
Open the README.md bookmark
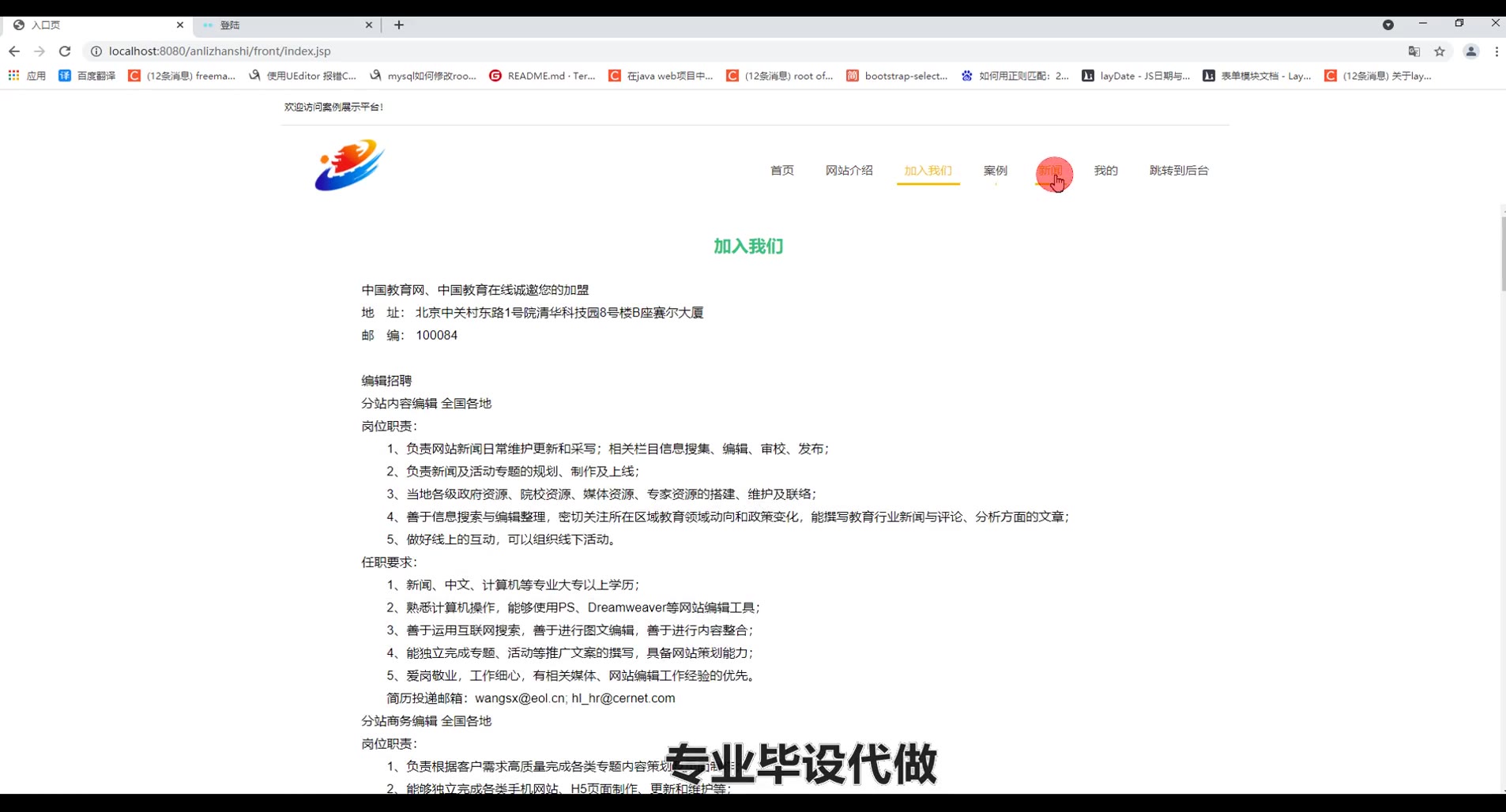point(543,76)
